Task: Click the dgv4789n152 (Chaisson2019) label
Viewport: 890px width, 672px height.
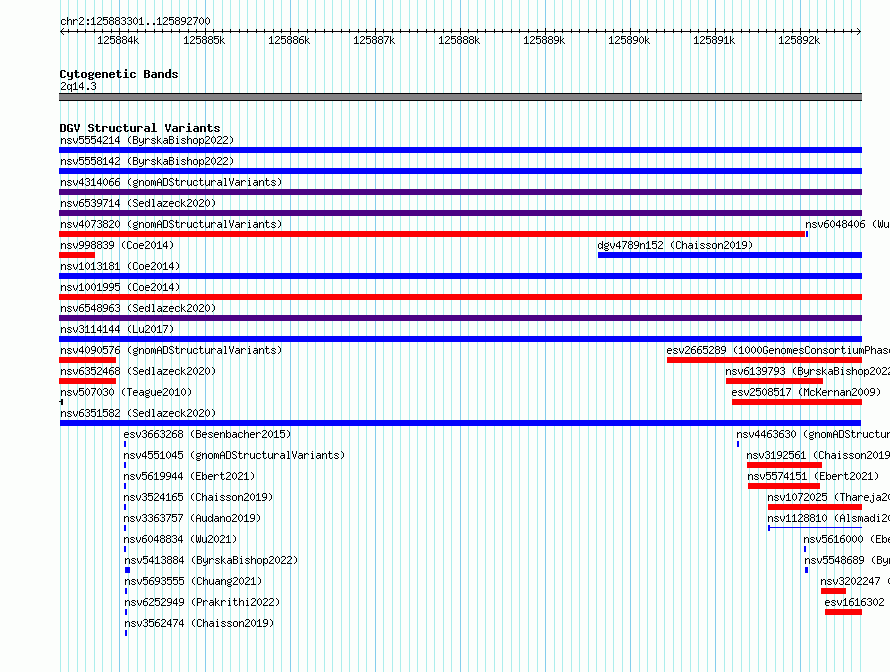Action: pos(675,245)
